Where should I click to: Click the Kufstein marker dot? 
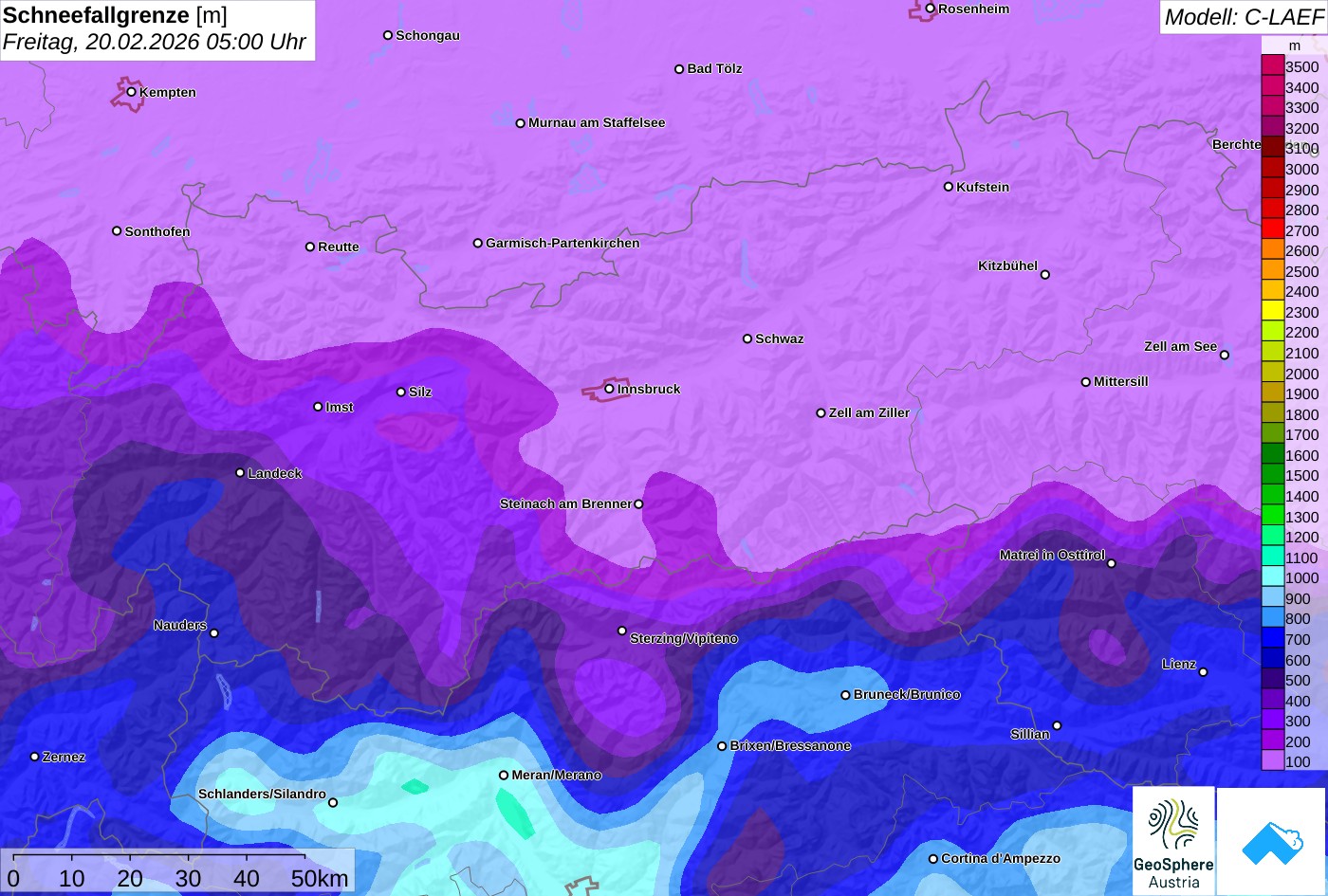click(949, 187)
